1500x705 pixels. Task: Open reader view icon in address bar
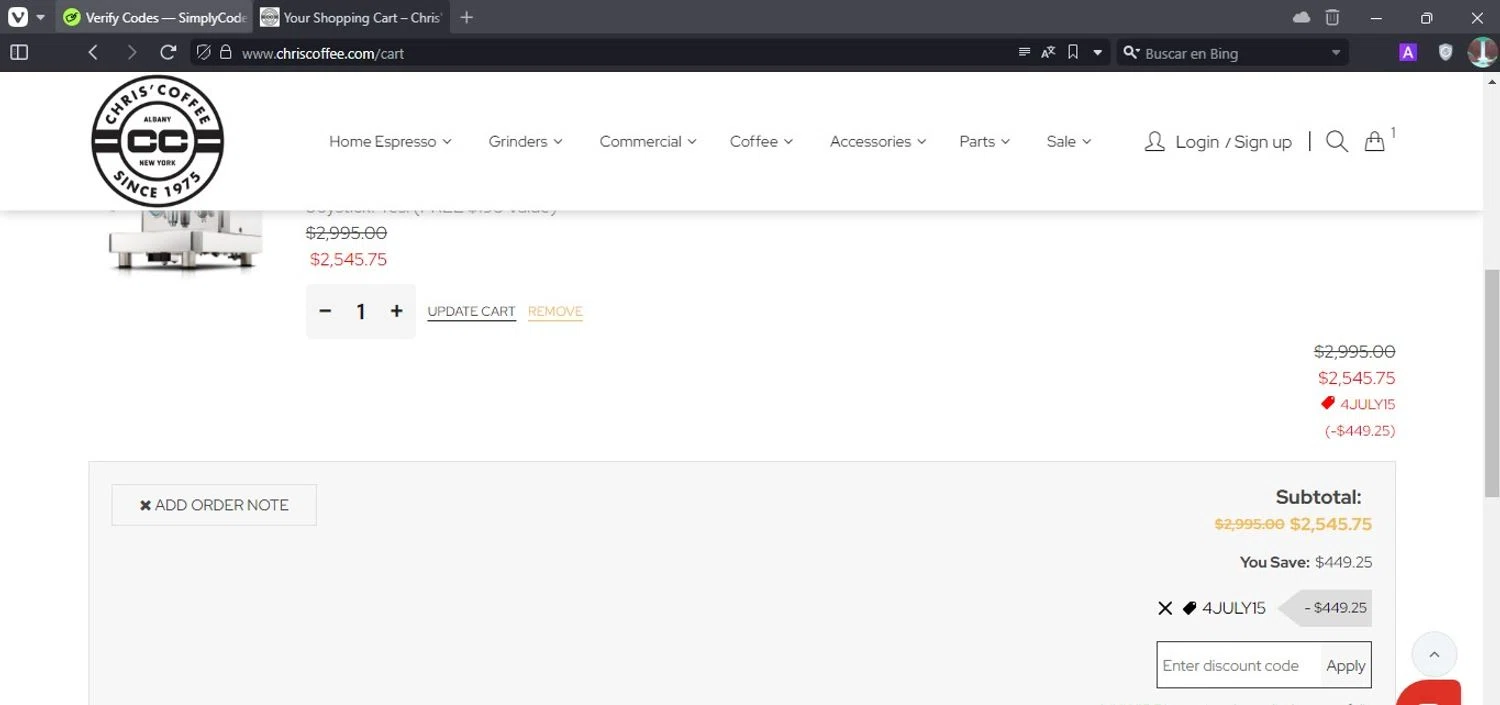coord(1024,52)
